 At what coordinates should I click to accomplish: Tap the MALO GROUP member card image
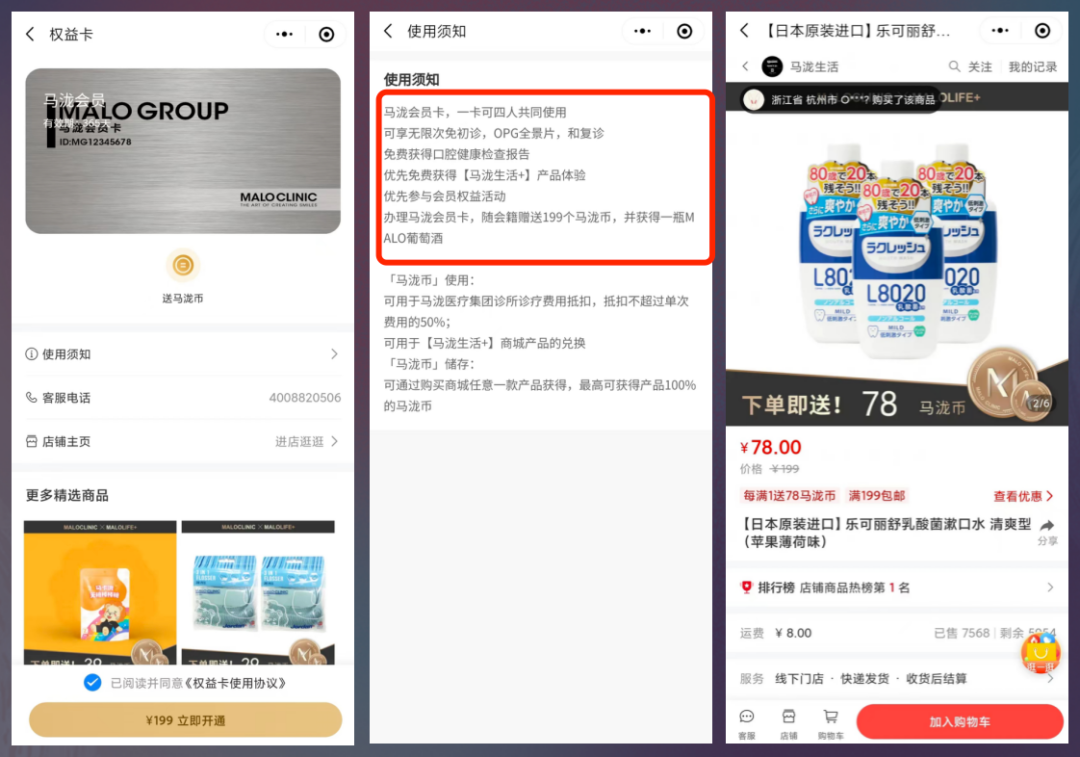click(183, 151)
